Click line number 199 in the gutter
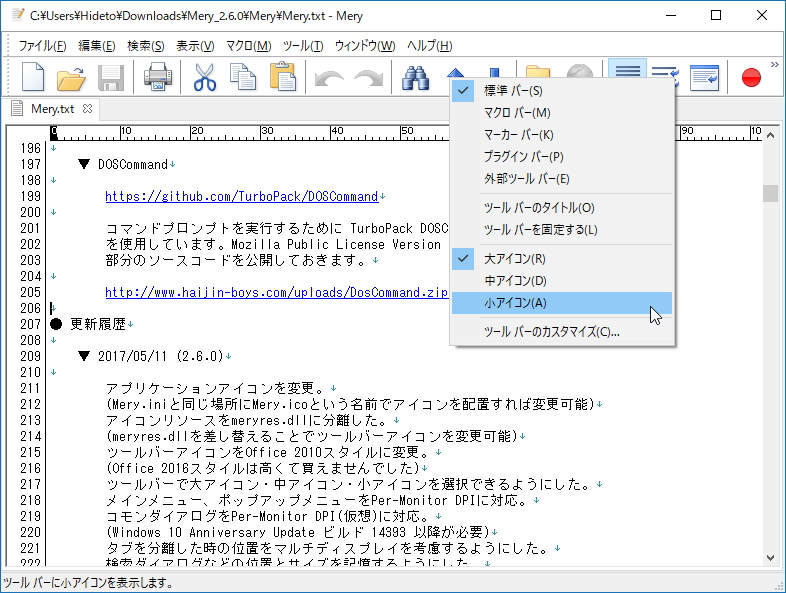Viewport: 786px width, 593px height. pos(31,196)
